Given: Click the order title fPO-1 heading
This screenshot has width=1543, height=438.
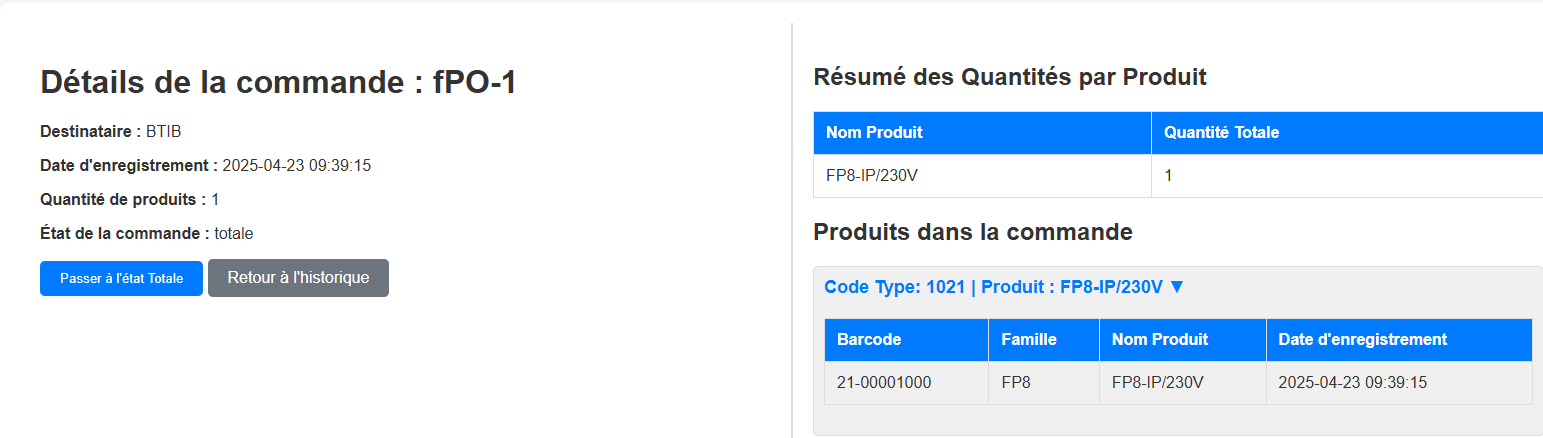Looking at the screenshot, I should click(x=278, y=82).
